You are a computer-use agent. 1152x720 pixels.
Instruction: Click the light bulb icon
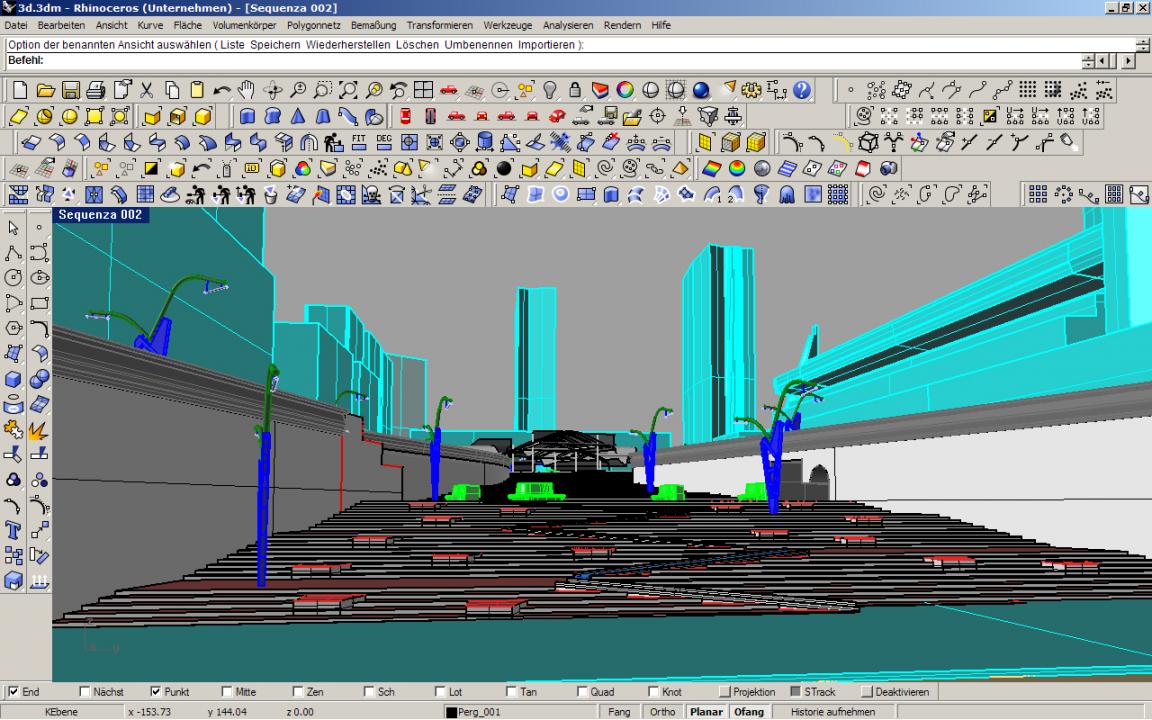tap(550, 90)
